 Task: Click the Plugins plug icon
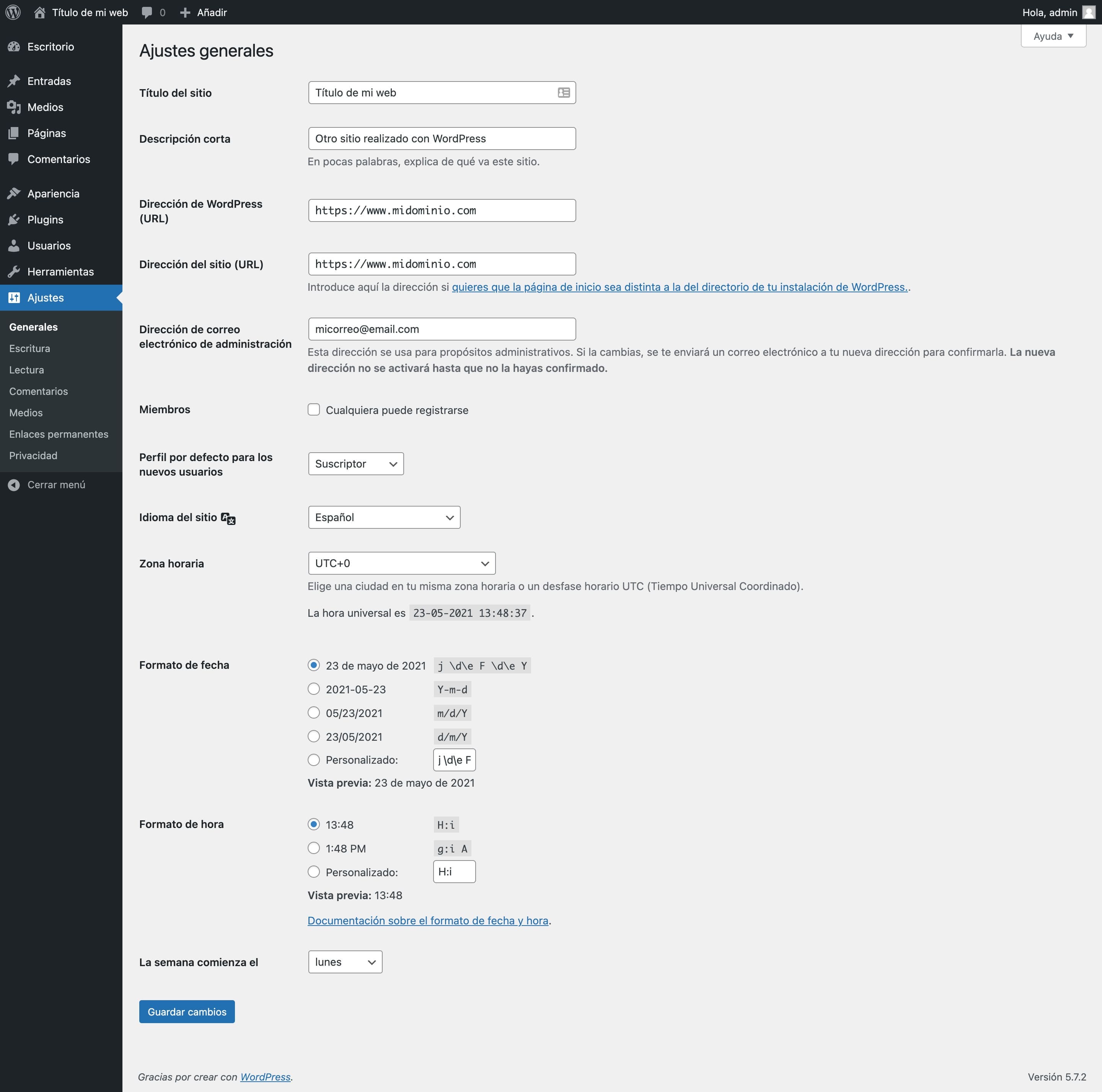pyautogui.click(x=14, y=220)
